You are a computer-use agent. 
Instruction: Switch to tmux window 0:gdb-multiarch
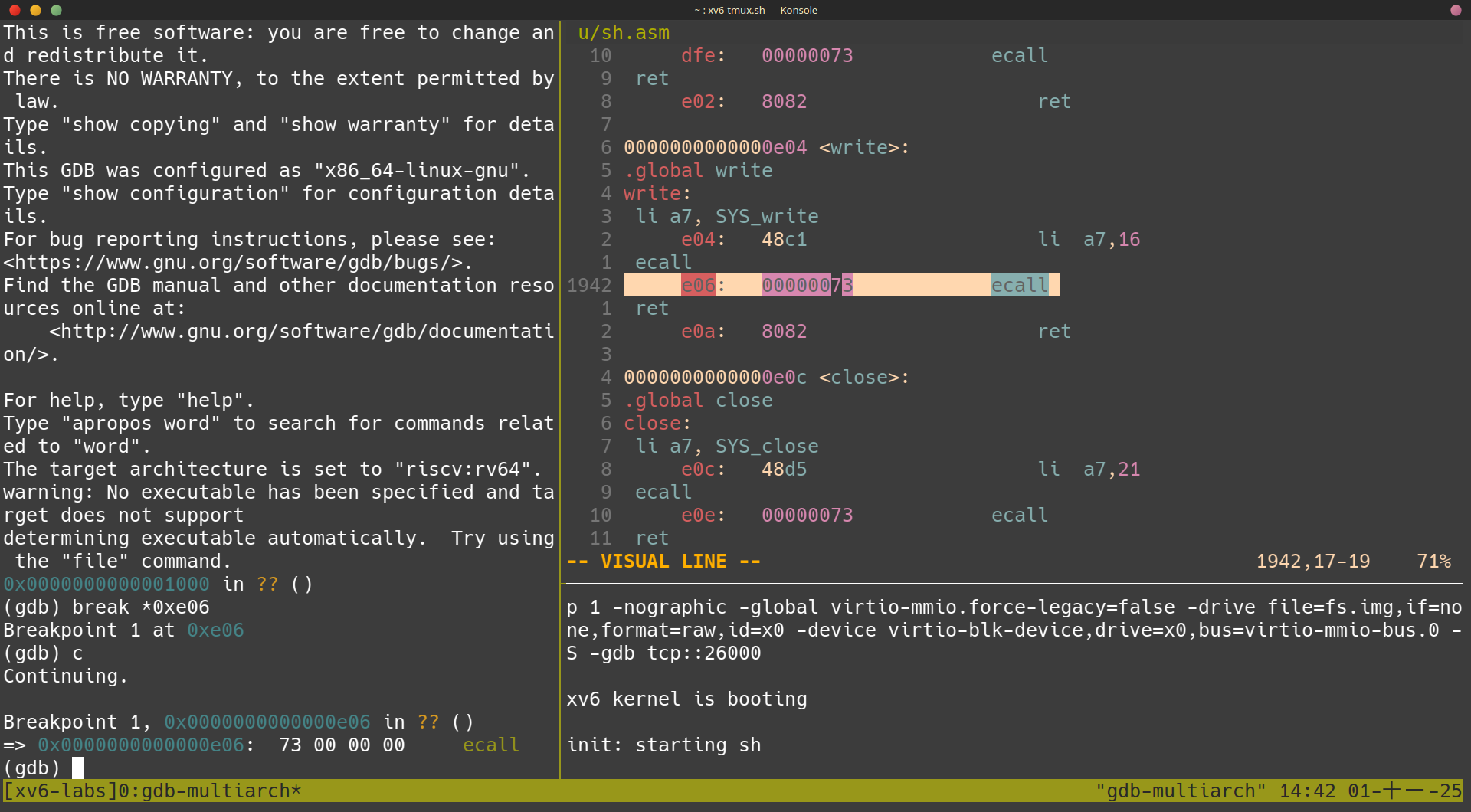(208, 791)
